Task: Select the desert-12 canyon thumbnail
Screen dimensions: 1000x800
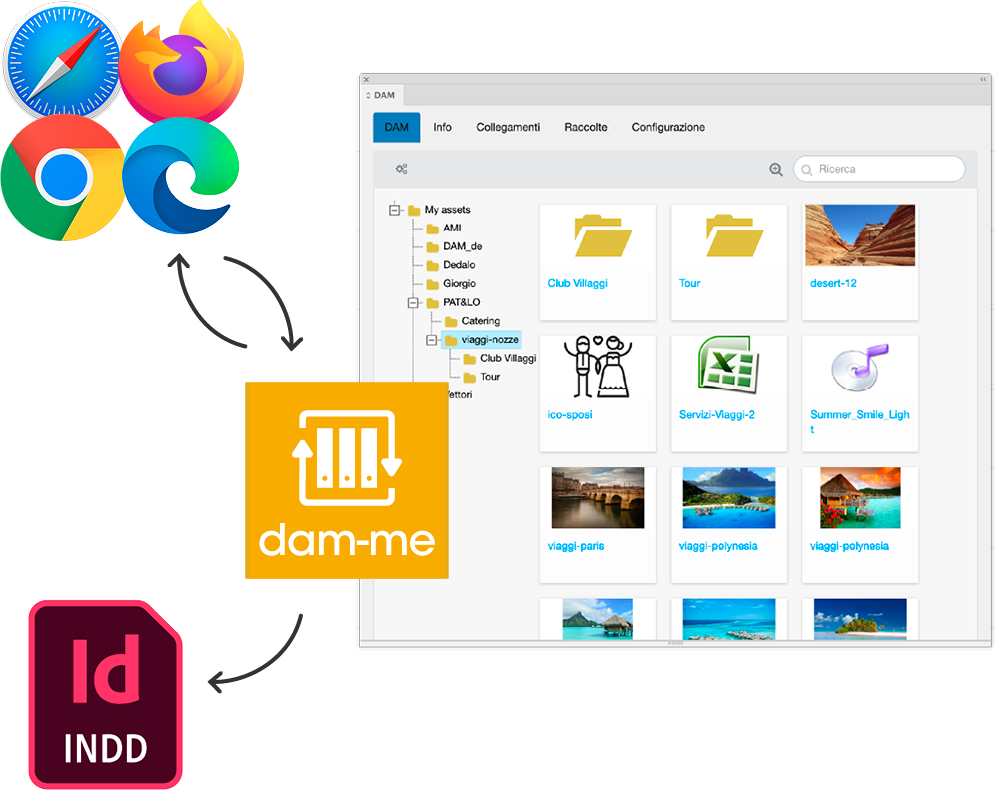Action: click(860, 235)
